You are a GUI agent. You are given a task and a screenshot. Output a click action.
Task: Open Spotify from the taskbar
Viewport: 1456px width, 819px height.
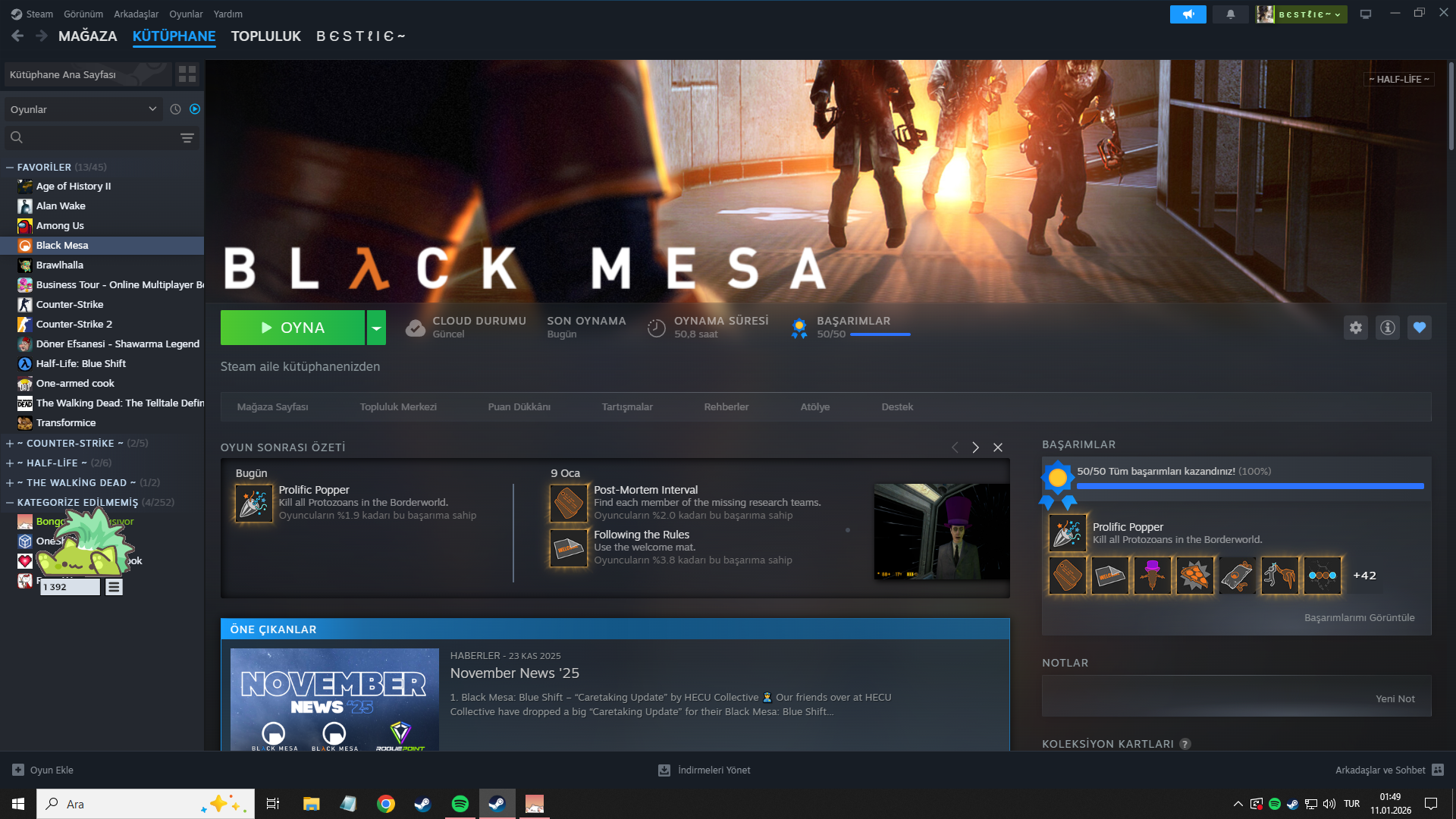(x=460, y=804)
